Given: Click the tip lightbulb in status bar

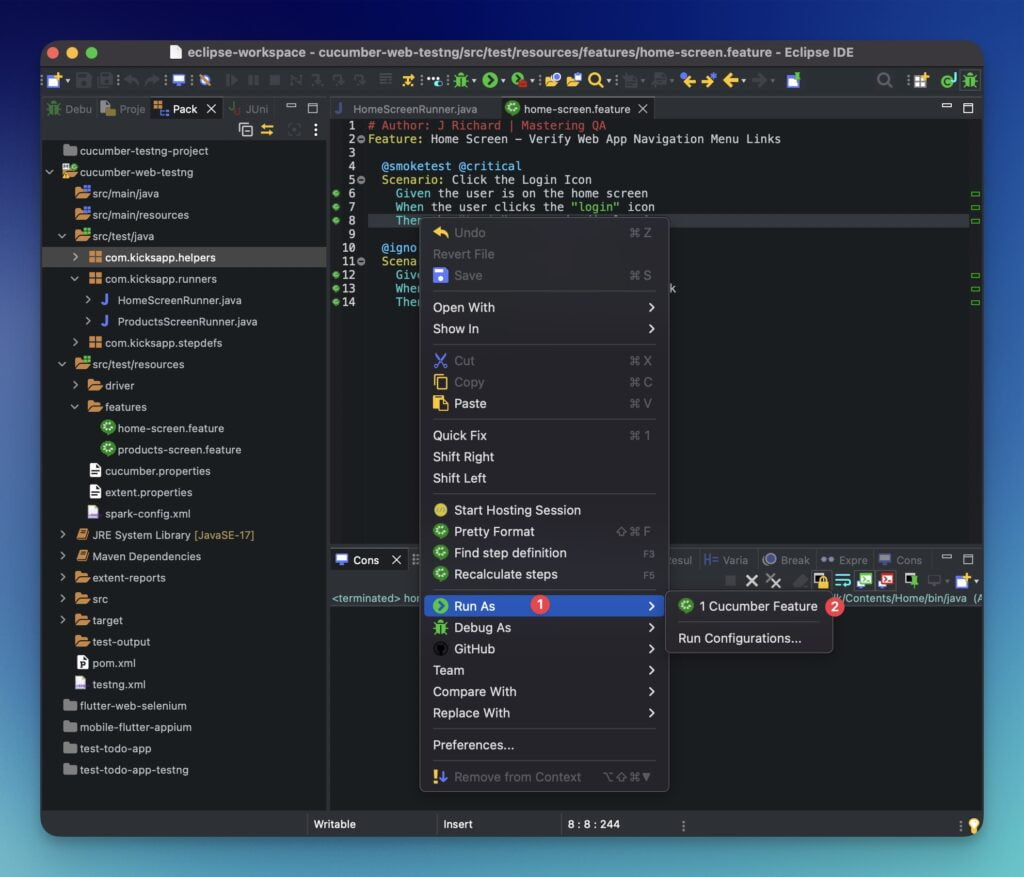Looking at the screenshot, I should point(974,825).
